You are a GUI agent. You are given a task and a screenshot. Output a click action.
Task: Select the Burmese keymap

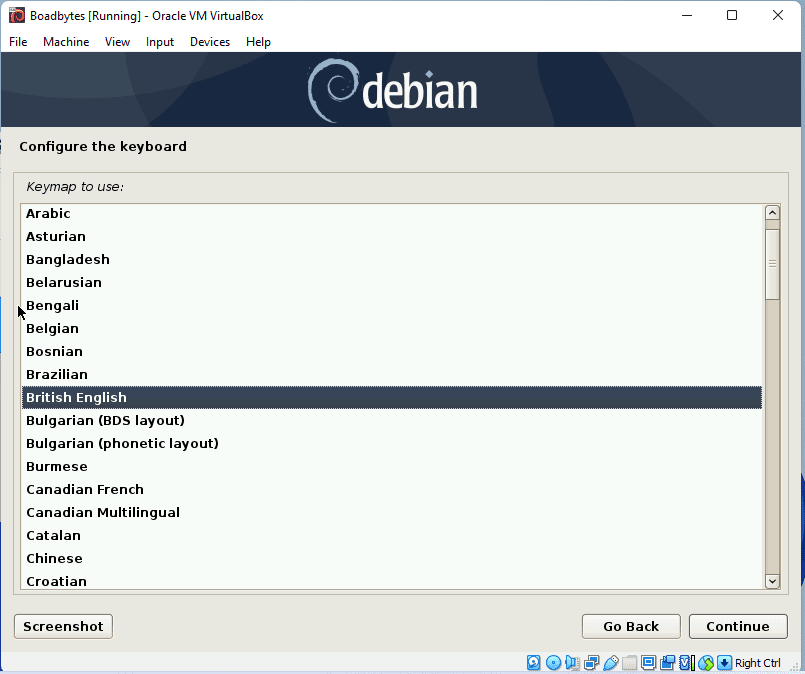coord(392,467)
